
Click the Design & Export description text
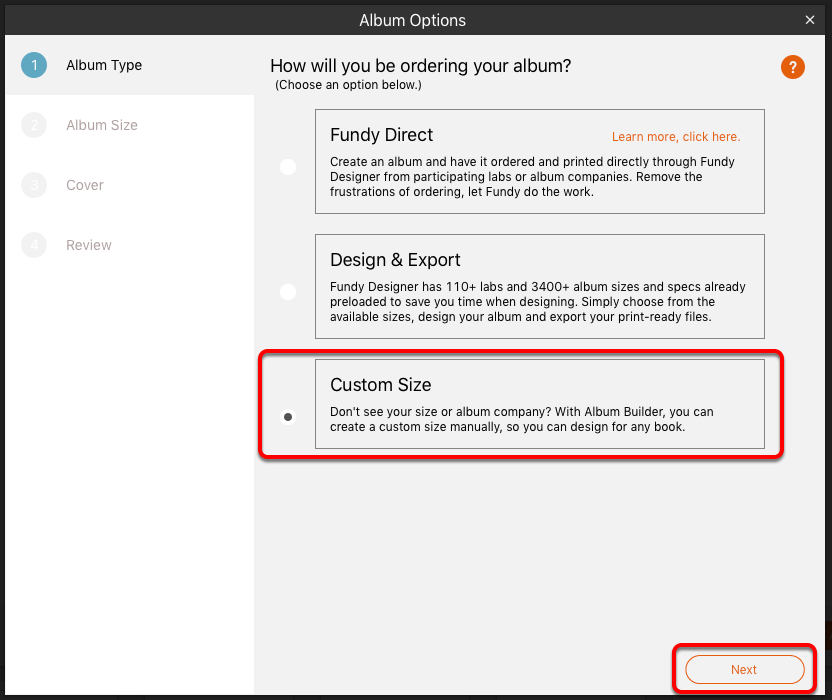pos(538,301)
